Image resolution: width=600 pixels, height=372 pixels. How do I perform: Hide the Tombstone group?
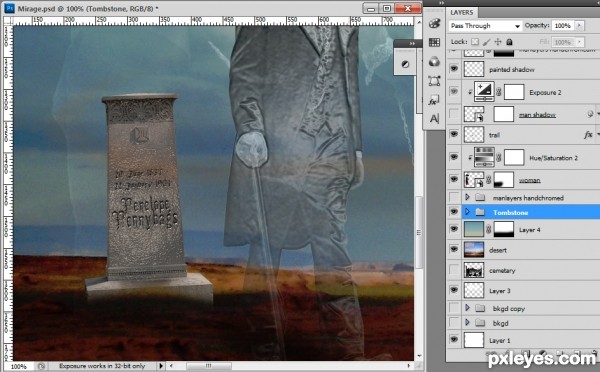(x=454, y=212)
